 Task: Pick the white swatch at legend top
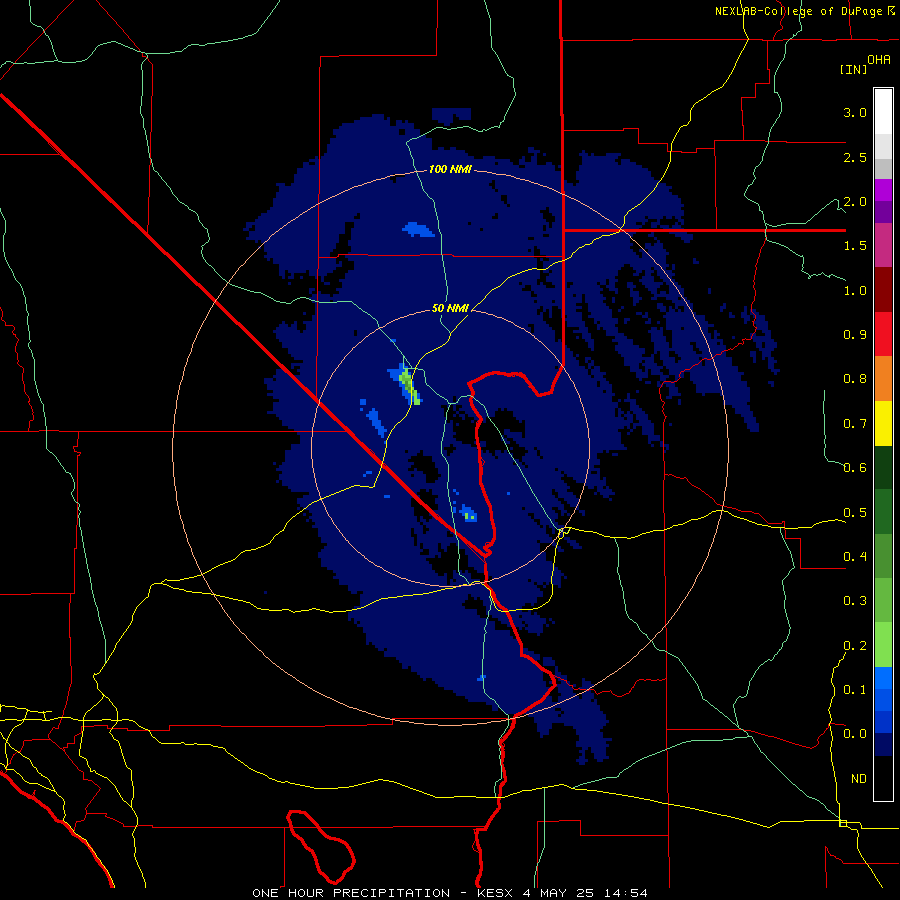tap(883, 112)
